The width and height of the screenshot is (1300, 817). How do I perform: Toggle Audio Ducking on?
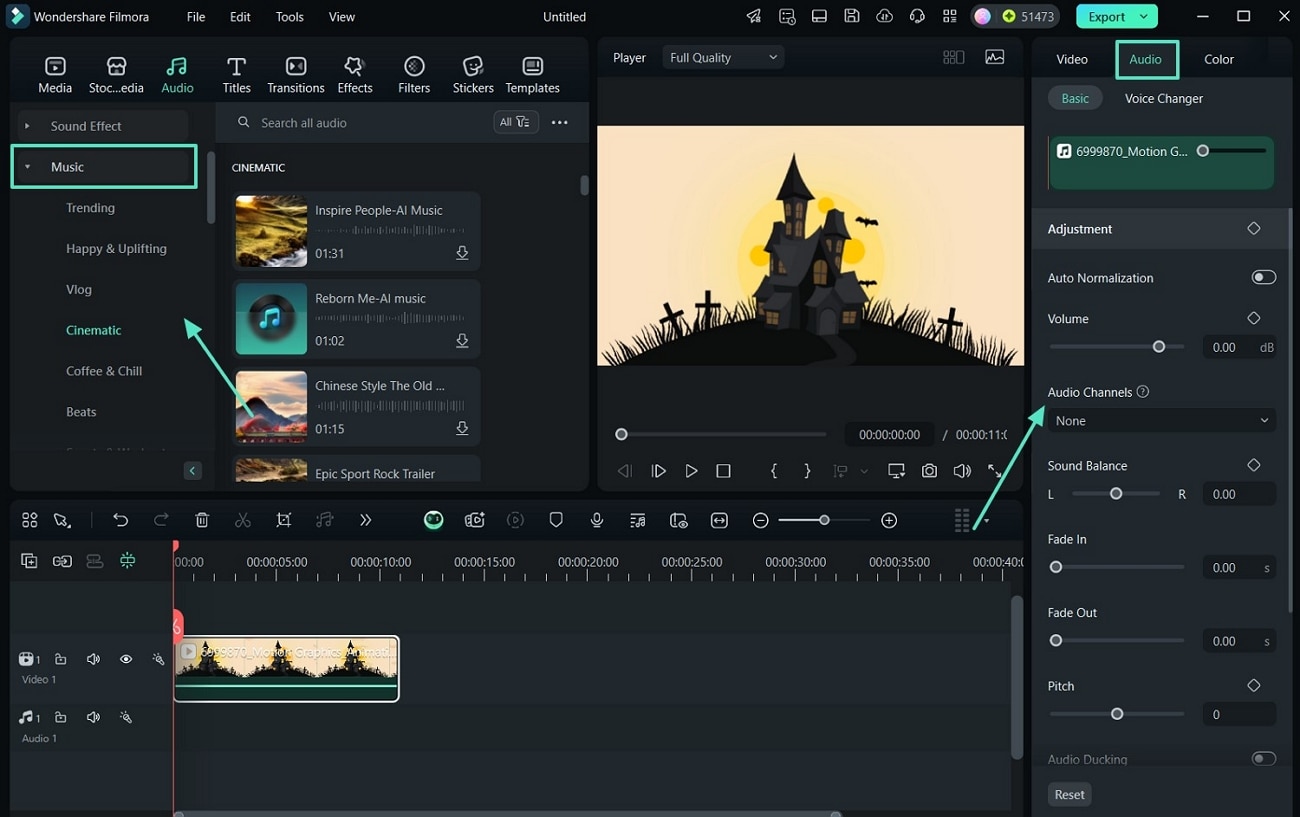[1263, 759]
